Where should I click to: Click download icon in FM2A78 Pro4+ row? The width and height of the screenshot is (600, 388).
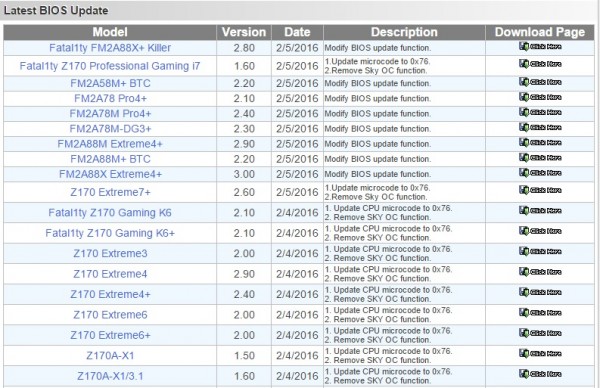pyautogui.click(x=540, y=97)
